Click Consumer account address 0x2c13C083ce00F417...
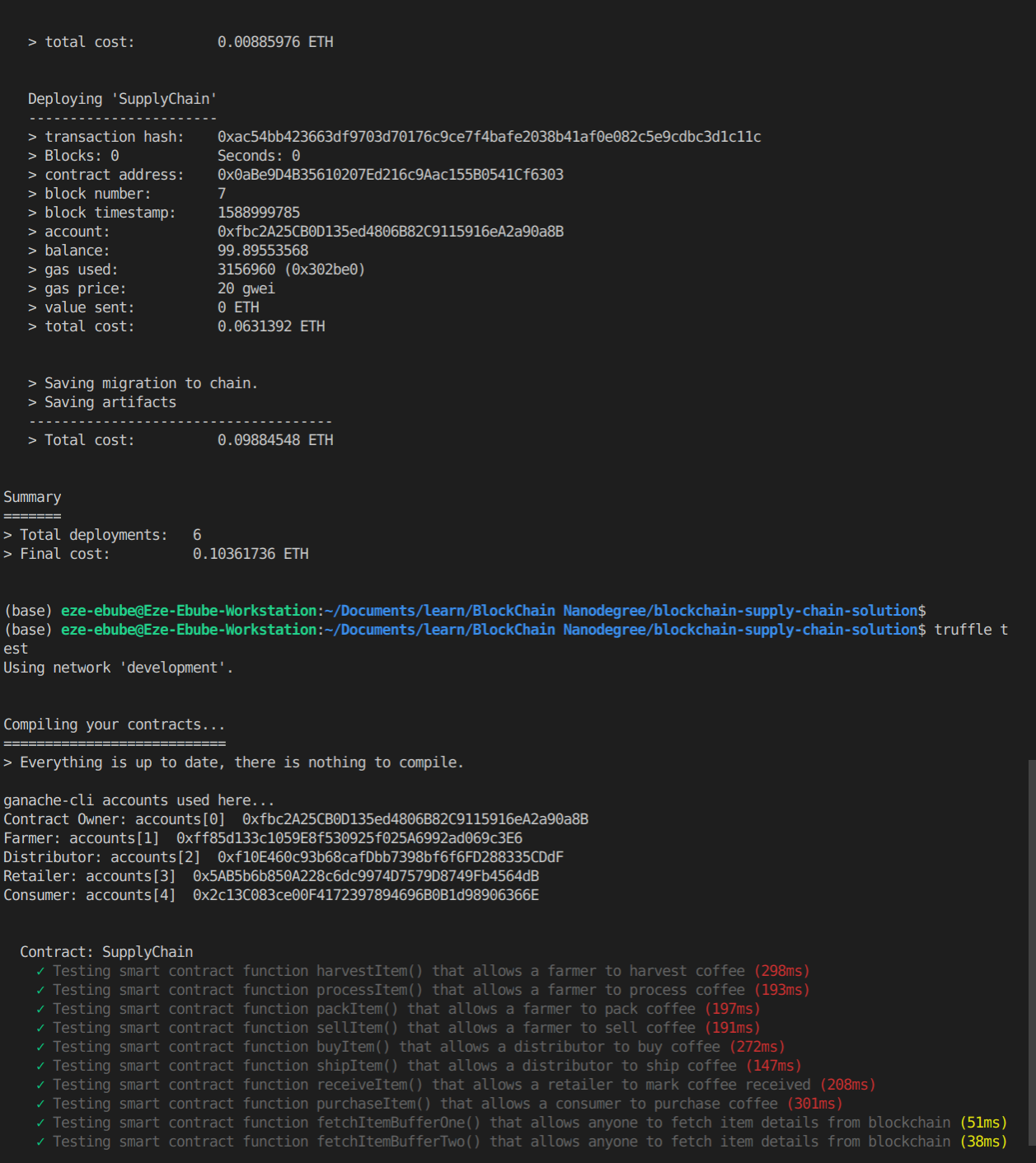 (366, 895)
